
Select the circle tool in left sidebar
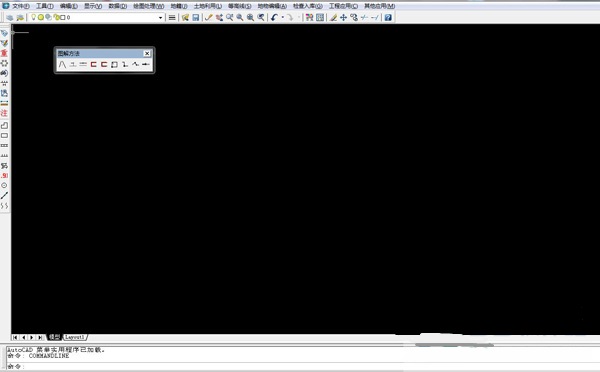[4, 185]
